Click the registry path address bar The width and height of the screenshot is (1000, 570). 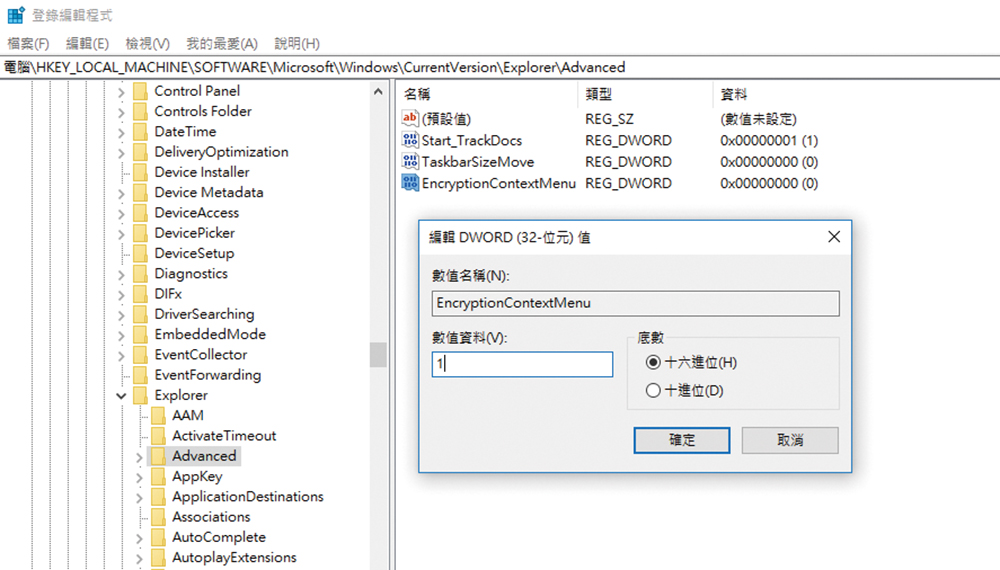pos(500,67)
